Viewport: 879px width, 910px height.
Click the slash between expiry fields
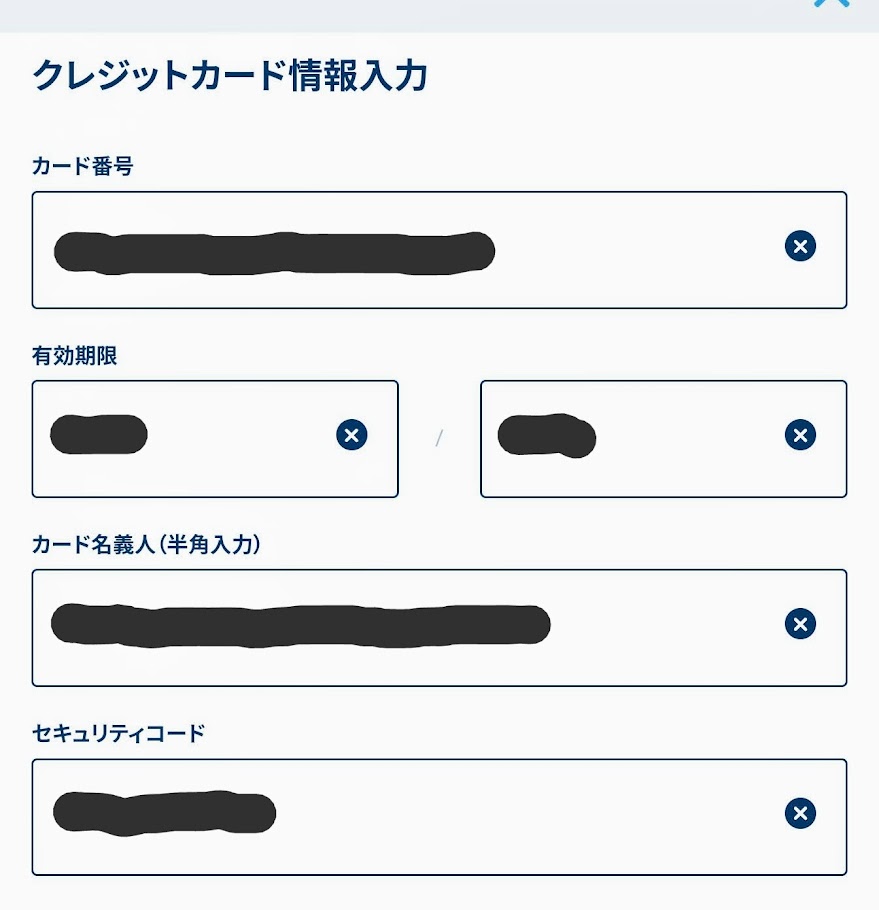(x=439, y=438)
